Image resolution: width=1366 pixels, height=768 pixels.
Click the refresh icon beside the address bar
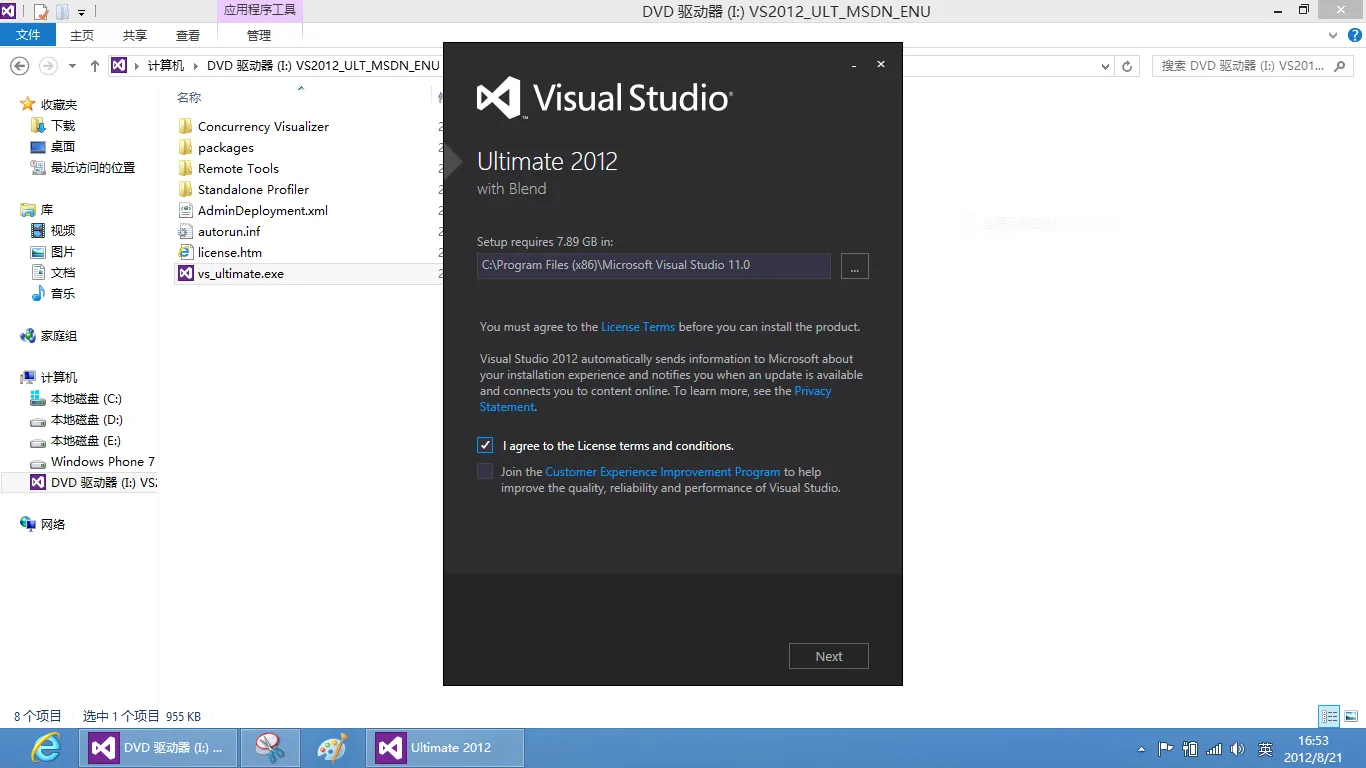1127,66
